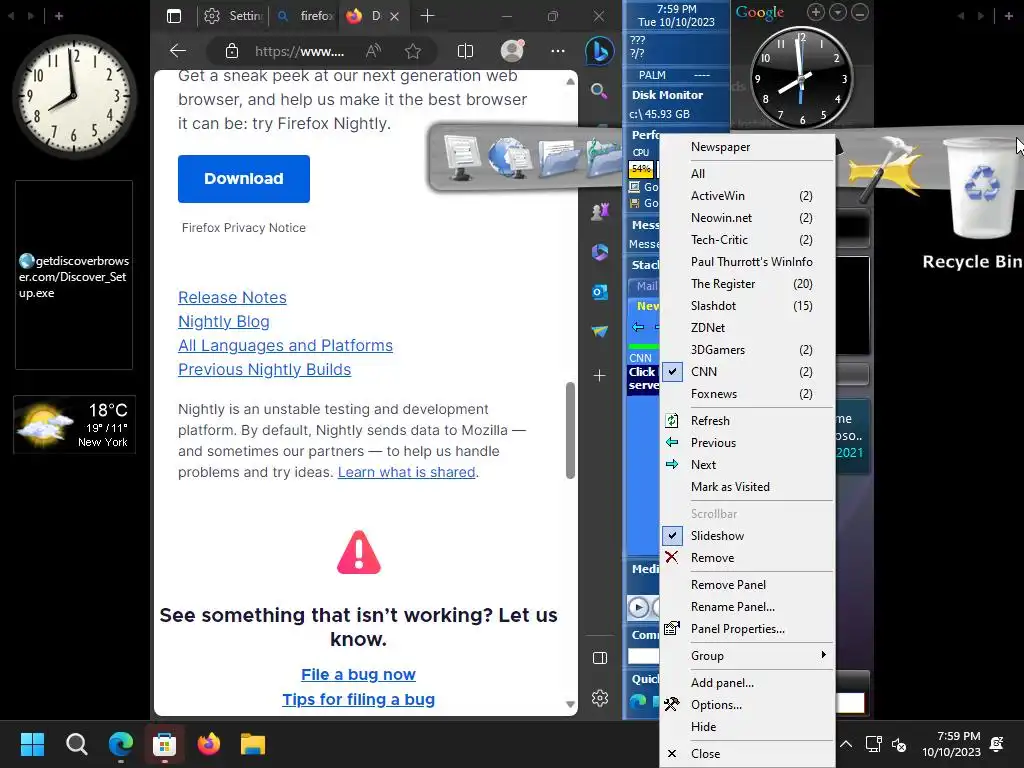Select Next in the context menu
The height and width of the screenshot is (768, 1024).
click(x=748, y=465)
